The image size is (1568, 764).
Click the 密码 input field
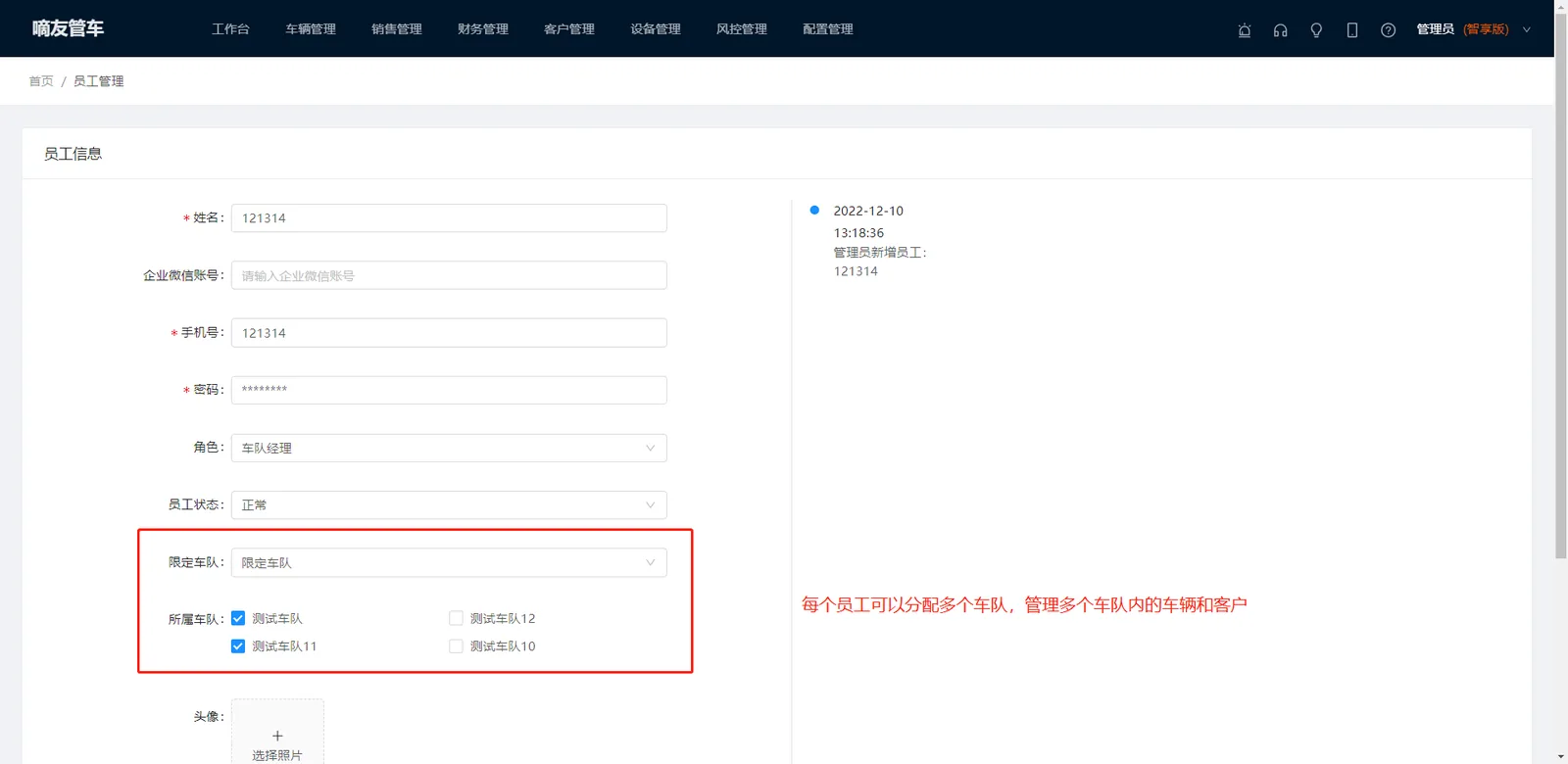coord(449,390)
